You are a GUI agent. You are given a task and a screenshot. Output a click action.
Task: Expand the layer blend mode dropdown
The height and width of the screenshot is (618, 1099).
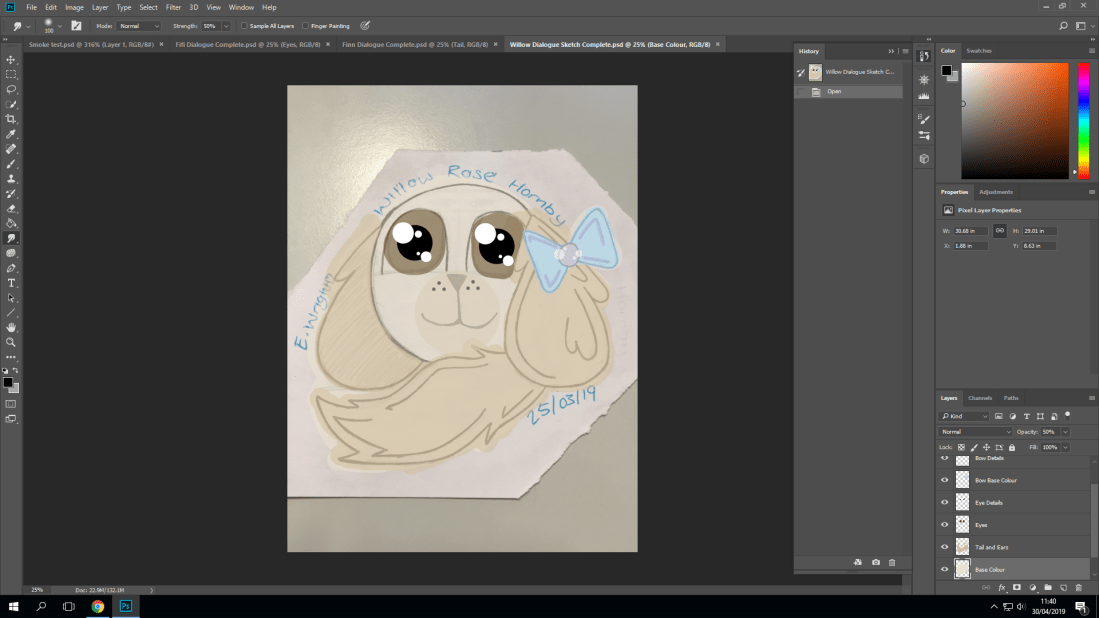pos(975,431)
